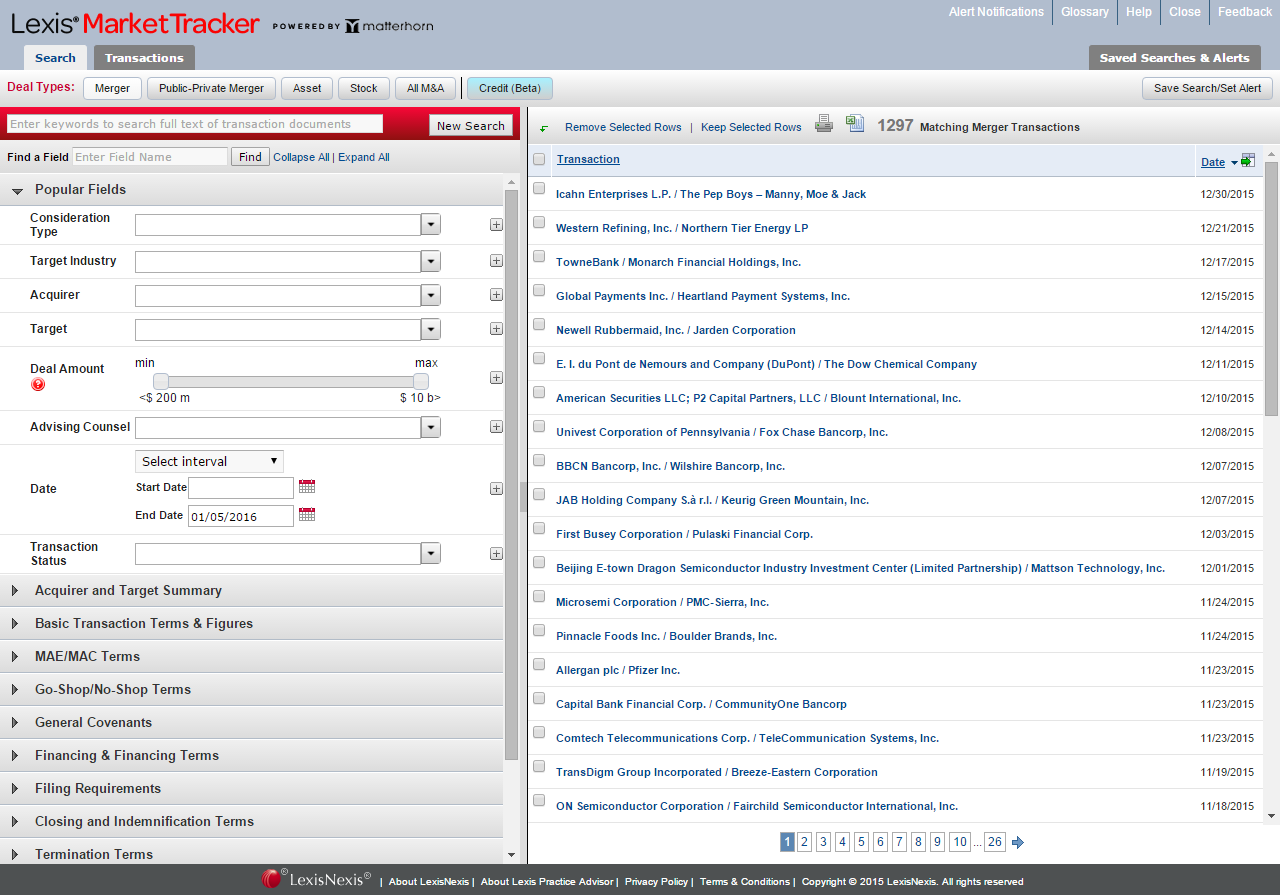Click the Lexis MarketTracker logo
Screen dimensions: 1280x895
[x=136, y=24]
